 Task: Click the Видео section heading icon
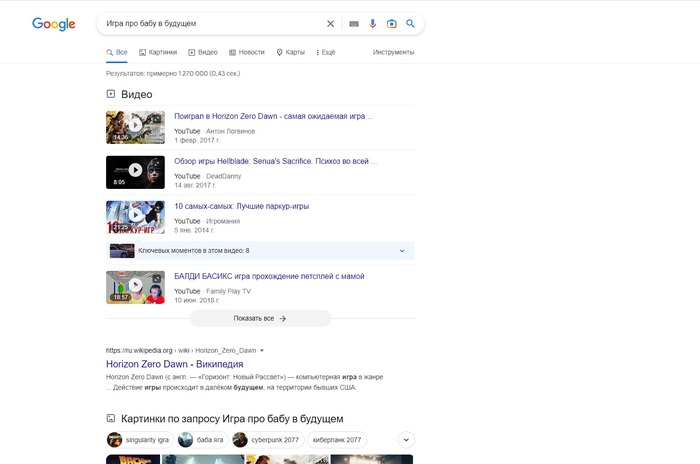(x=111, y=94)
